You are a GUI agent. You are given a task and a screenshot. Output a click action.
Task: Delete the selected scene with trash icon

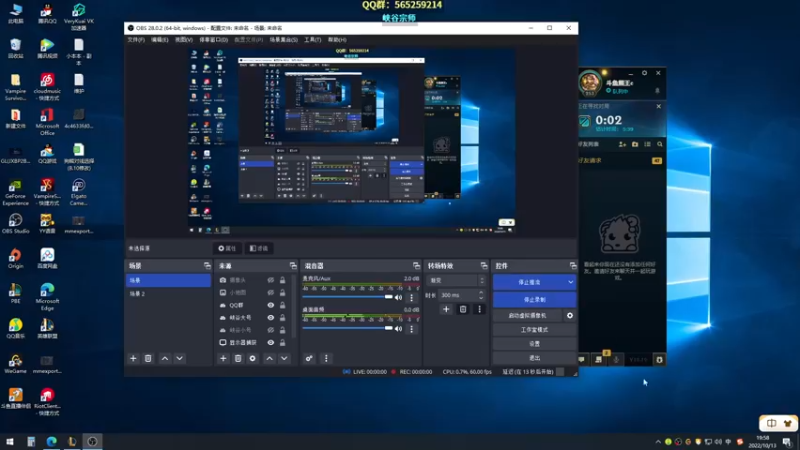coord(148,358)
